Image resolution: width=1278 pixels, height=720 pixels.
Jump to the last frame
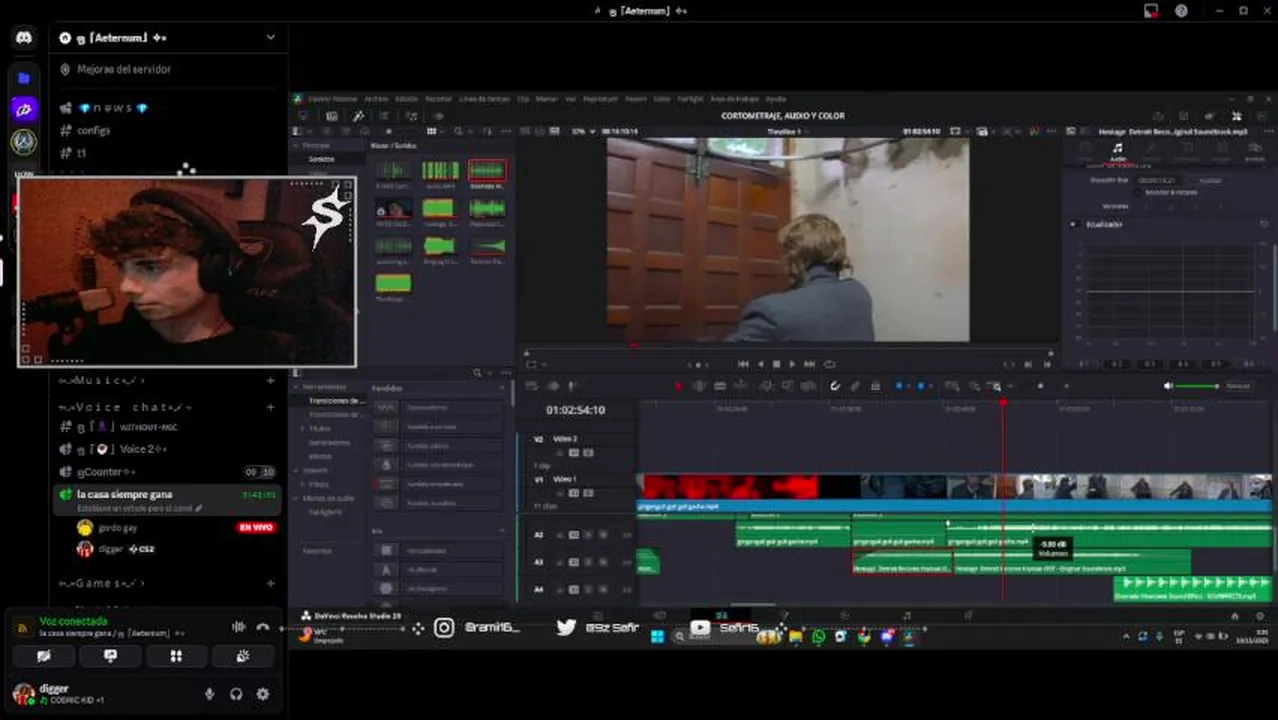[x=809, y=364]
